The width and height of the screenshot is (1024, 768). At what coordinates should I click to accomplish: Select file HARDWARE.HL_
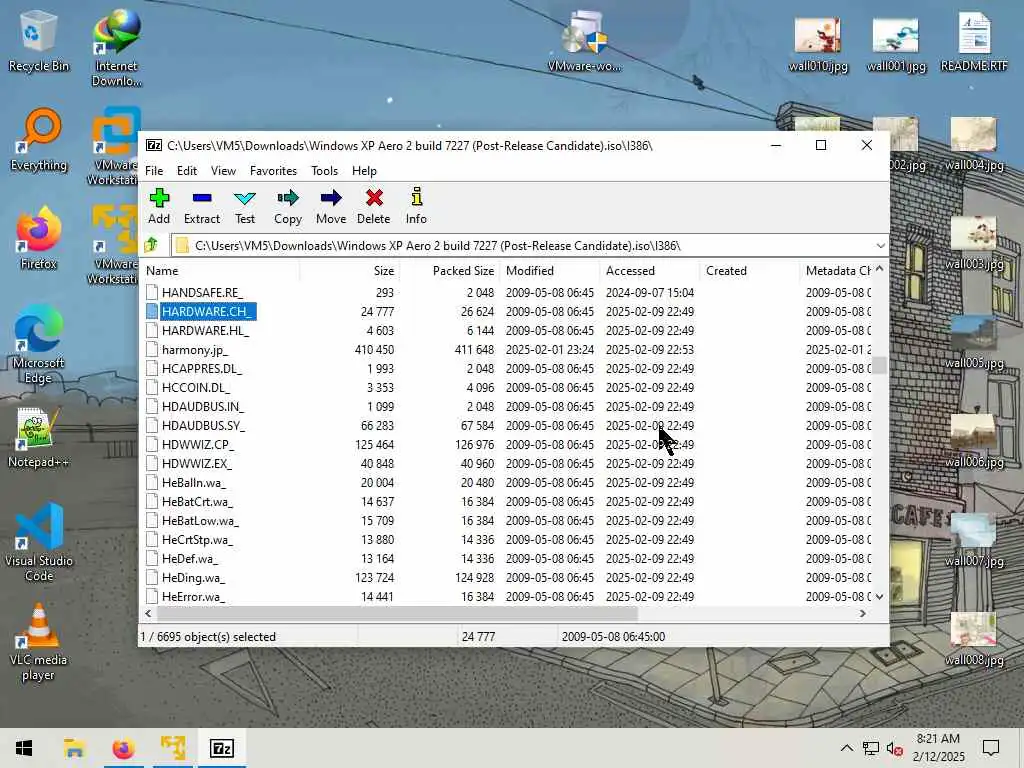pyautogui.click(x=205, y=330)
